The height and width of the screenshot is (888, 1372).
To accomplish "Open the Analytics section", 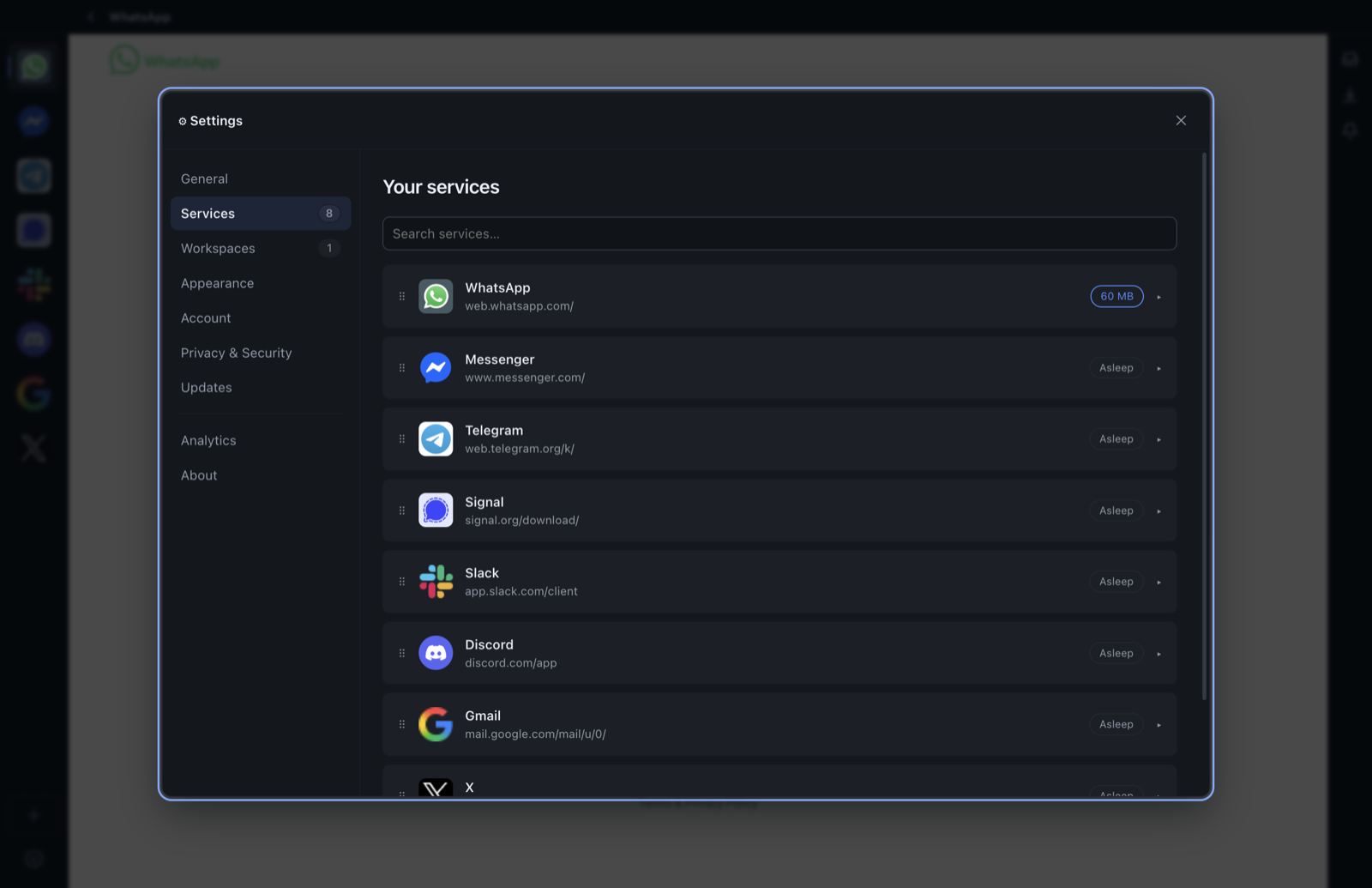I will tap(261, 440).
